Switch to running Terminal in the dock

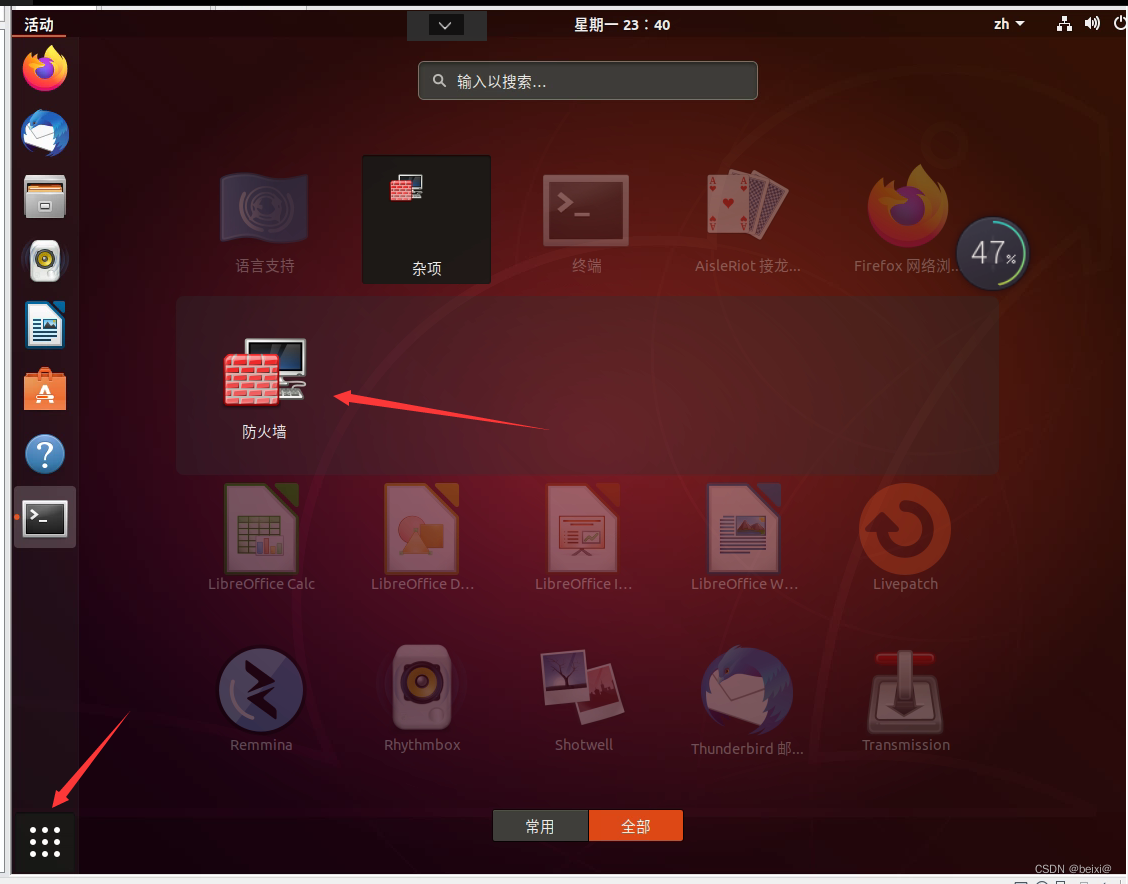pos(45,517)
